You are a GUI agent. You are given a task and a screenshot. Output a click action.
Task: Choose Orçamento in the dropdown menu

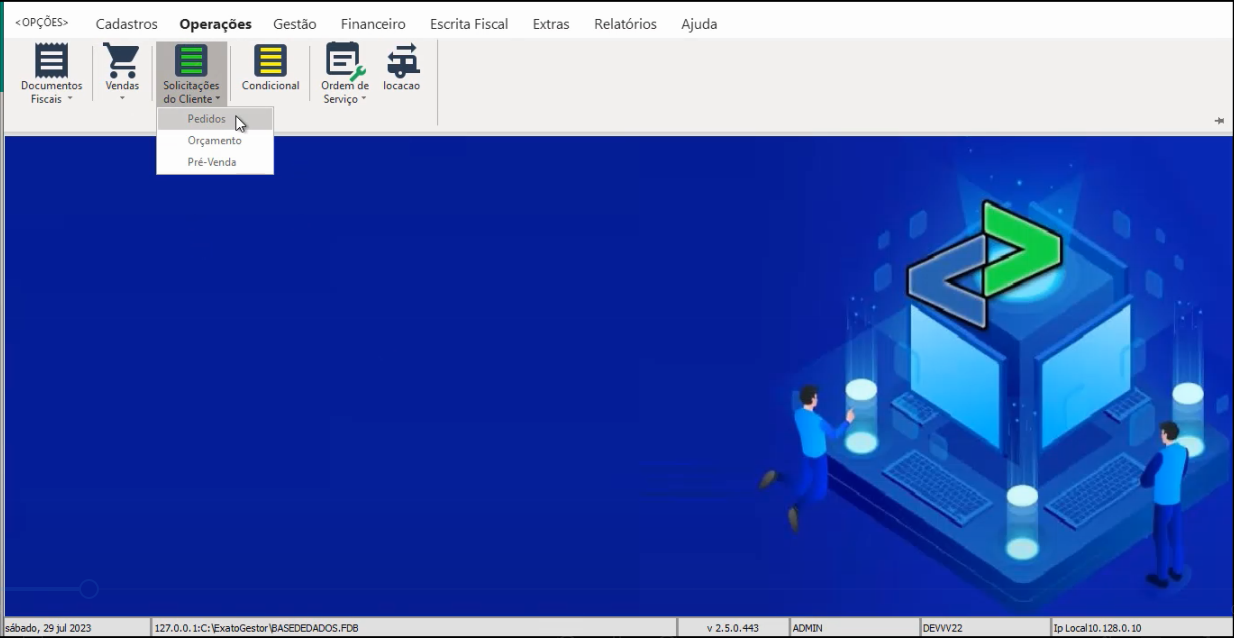[214, 140]
